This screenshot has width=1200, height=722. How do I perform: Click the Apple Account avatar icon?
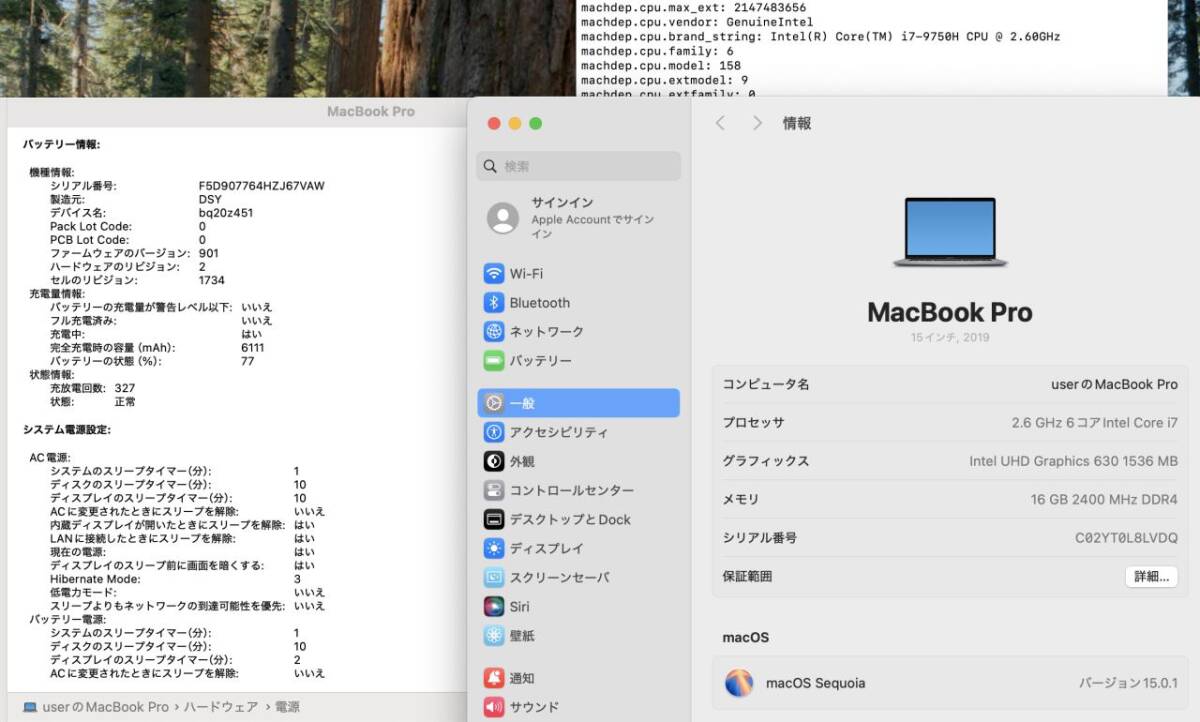[502, 218]
